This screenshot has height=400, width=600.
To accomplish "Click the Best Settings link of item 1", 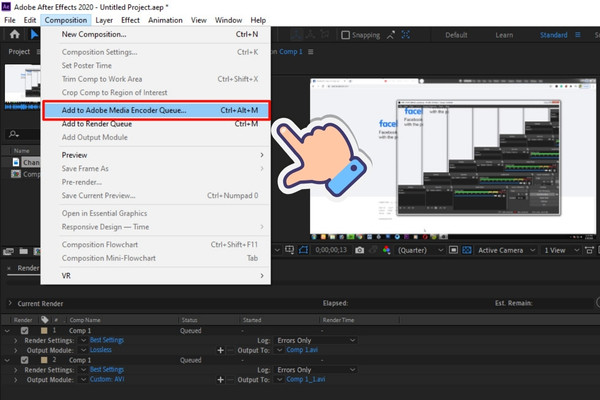I will 107,340.
